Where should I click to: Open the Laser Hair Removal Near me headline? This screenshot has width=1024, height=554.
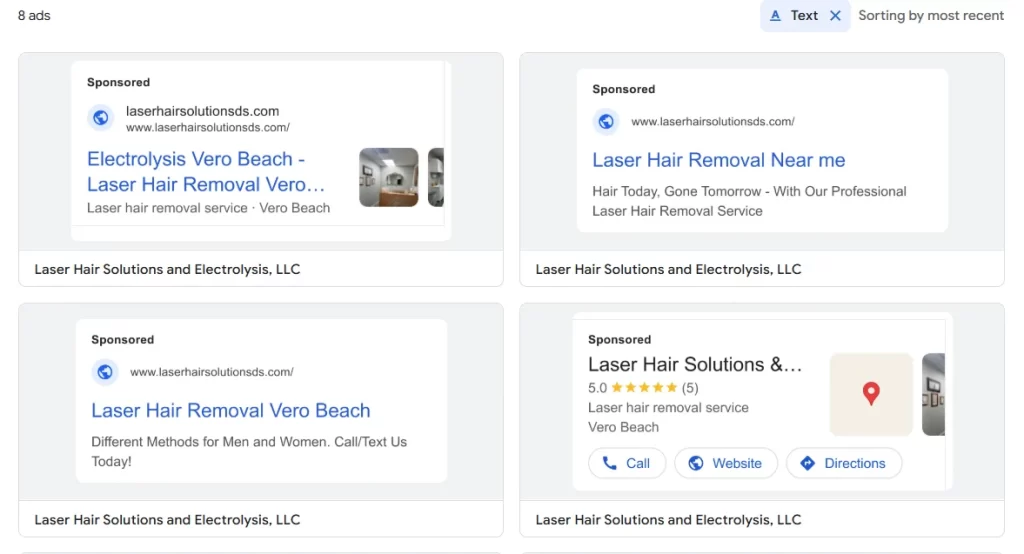(718, 160)
